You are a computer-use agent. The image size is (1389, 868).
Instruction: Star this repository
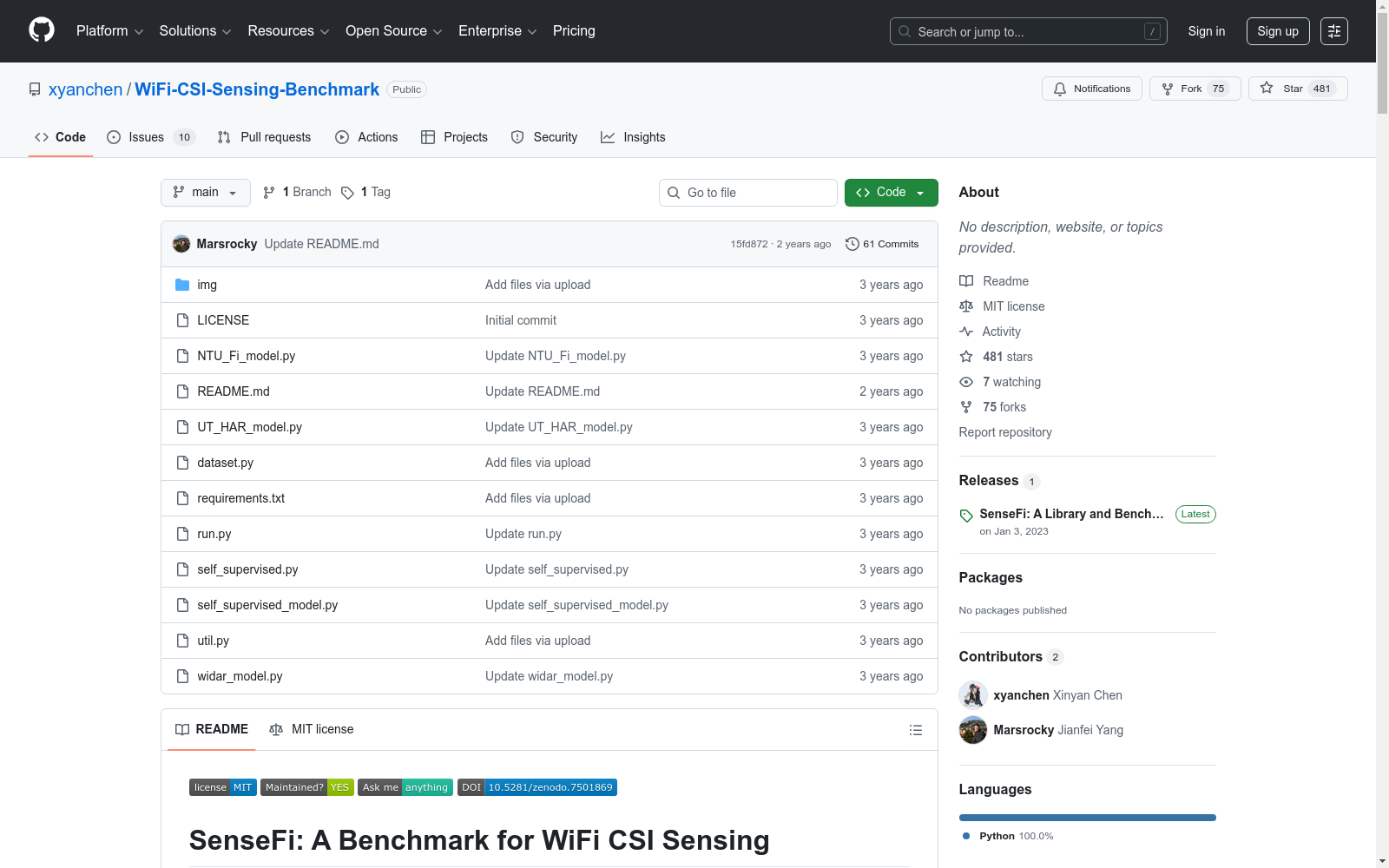point(1298,89)
